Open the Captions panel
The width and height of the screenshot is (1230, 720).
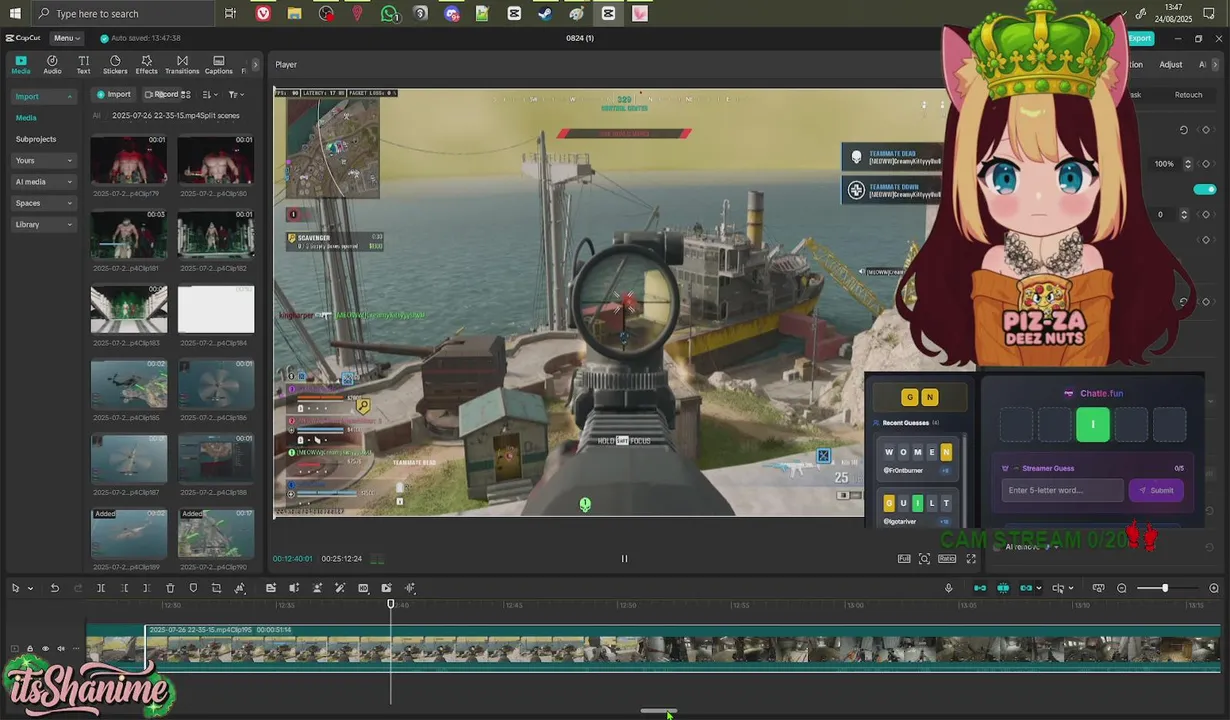(219, 65)
